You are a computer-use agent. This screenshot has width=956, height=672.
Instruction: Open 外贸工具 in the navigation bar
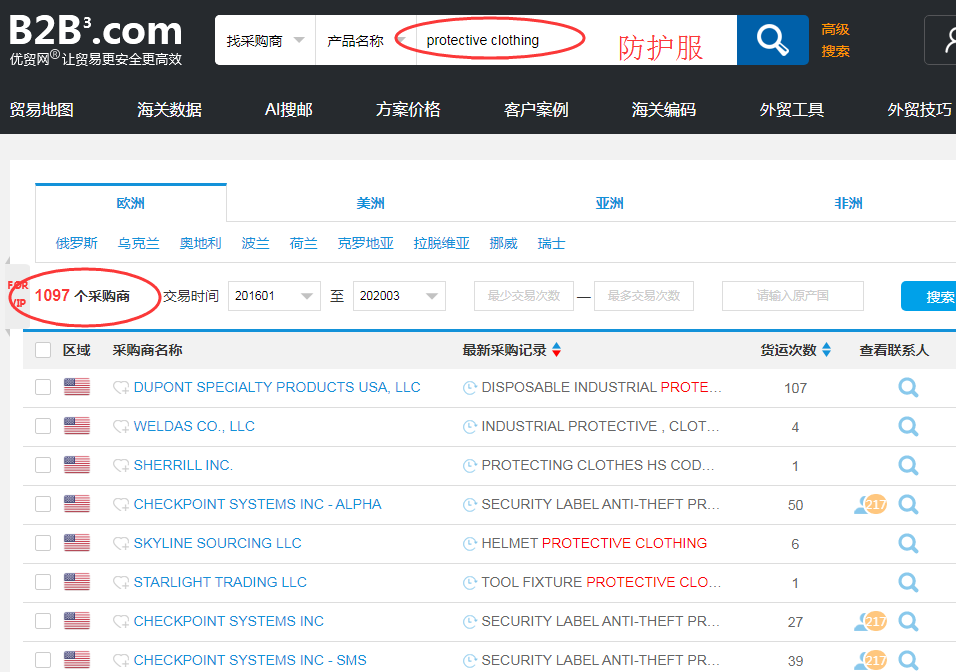[x=791, y=110]
